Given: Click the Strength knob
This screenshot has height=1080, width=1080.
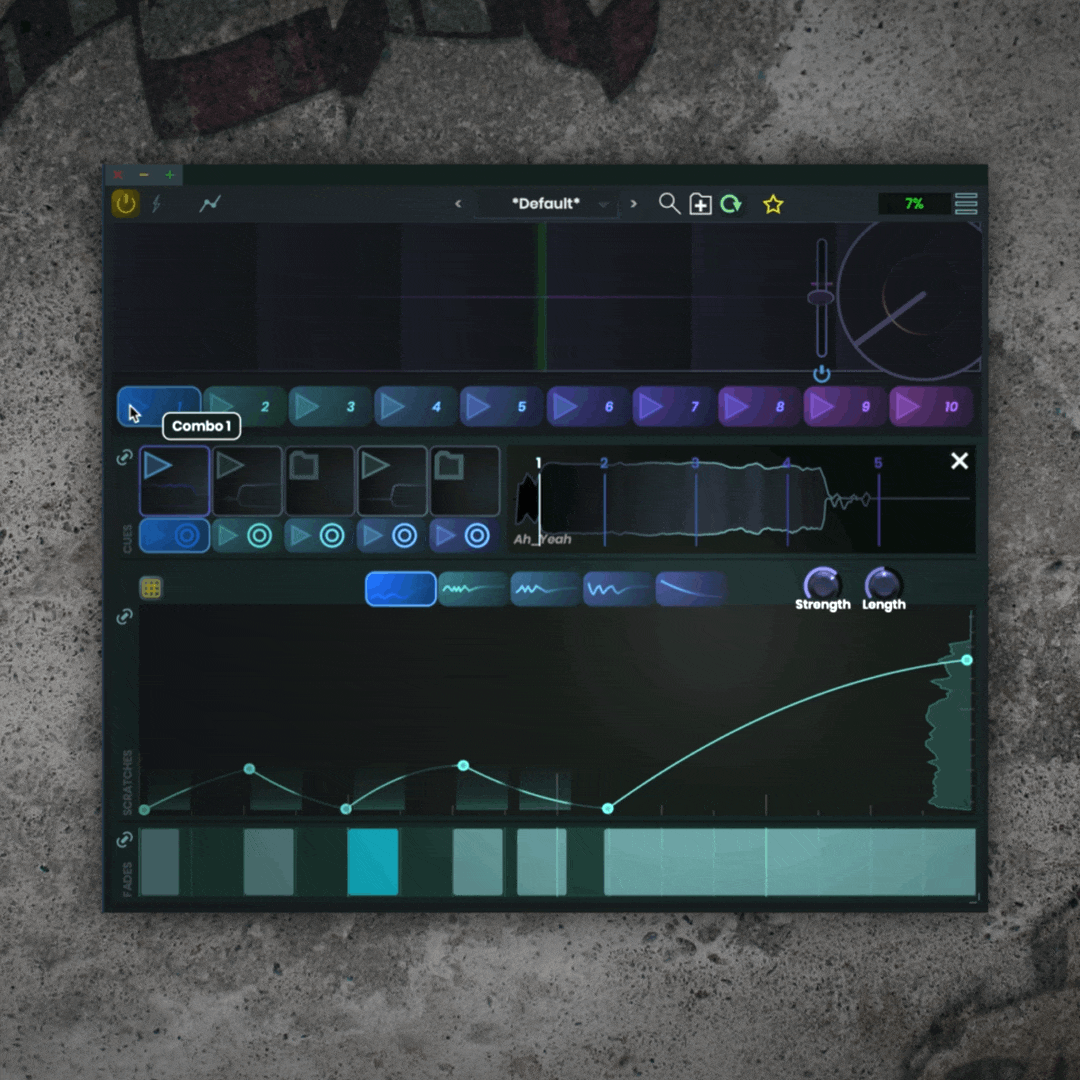Looking at the screenshot, I should [822, 583].
